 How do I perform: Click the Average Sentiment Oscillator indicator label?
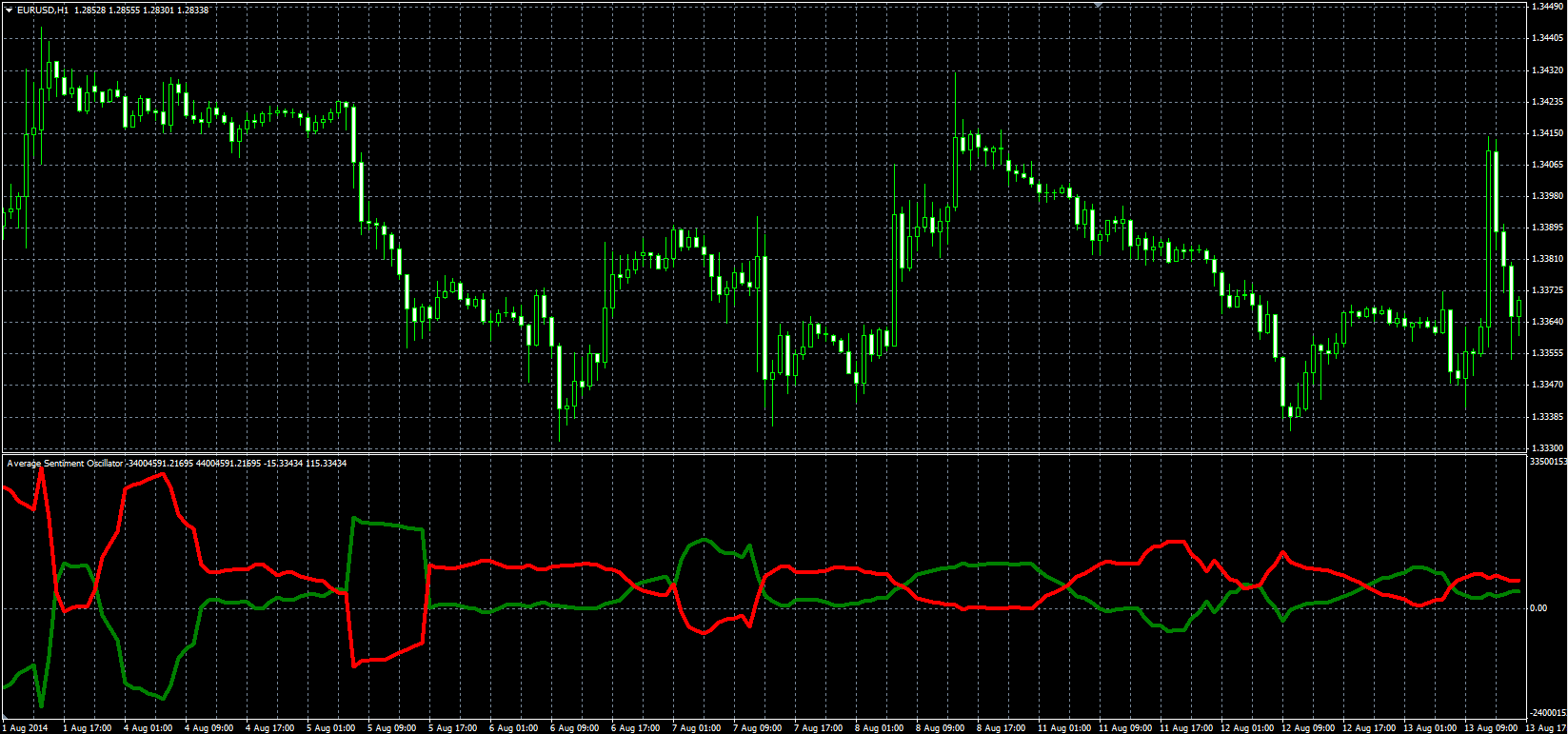tap(65, 463)
